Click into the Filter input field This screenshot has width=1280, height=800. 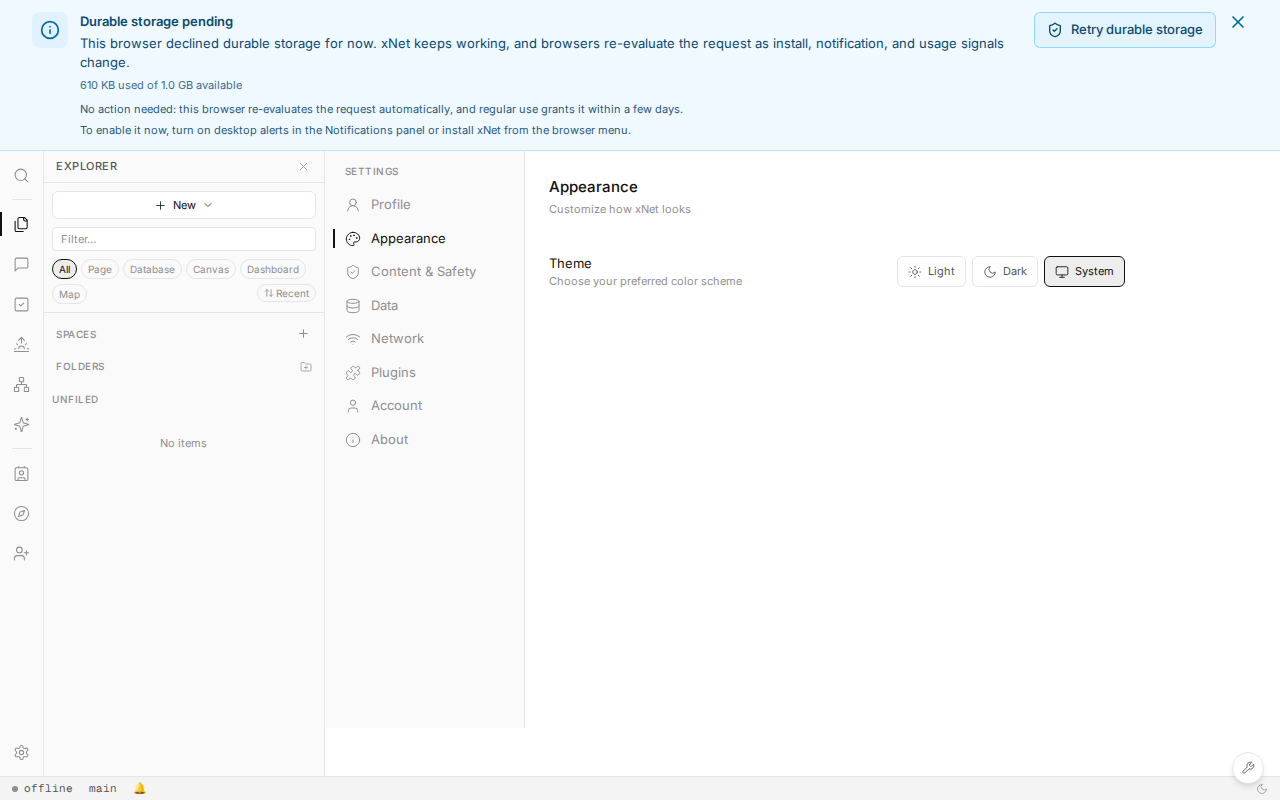184,239
